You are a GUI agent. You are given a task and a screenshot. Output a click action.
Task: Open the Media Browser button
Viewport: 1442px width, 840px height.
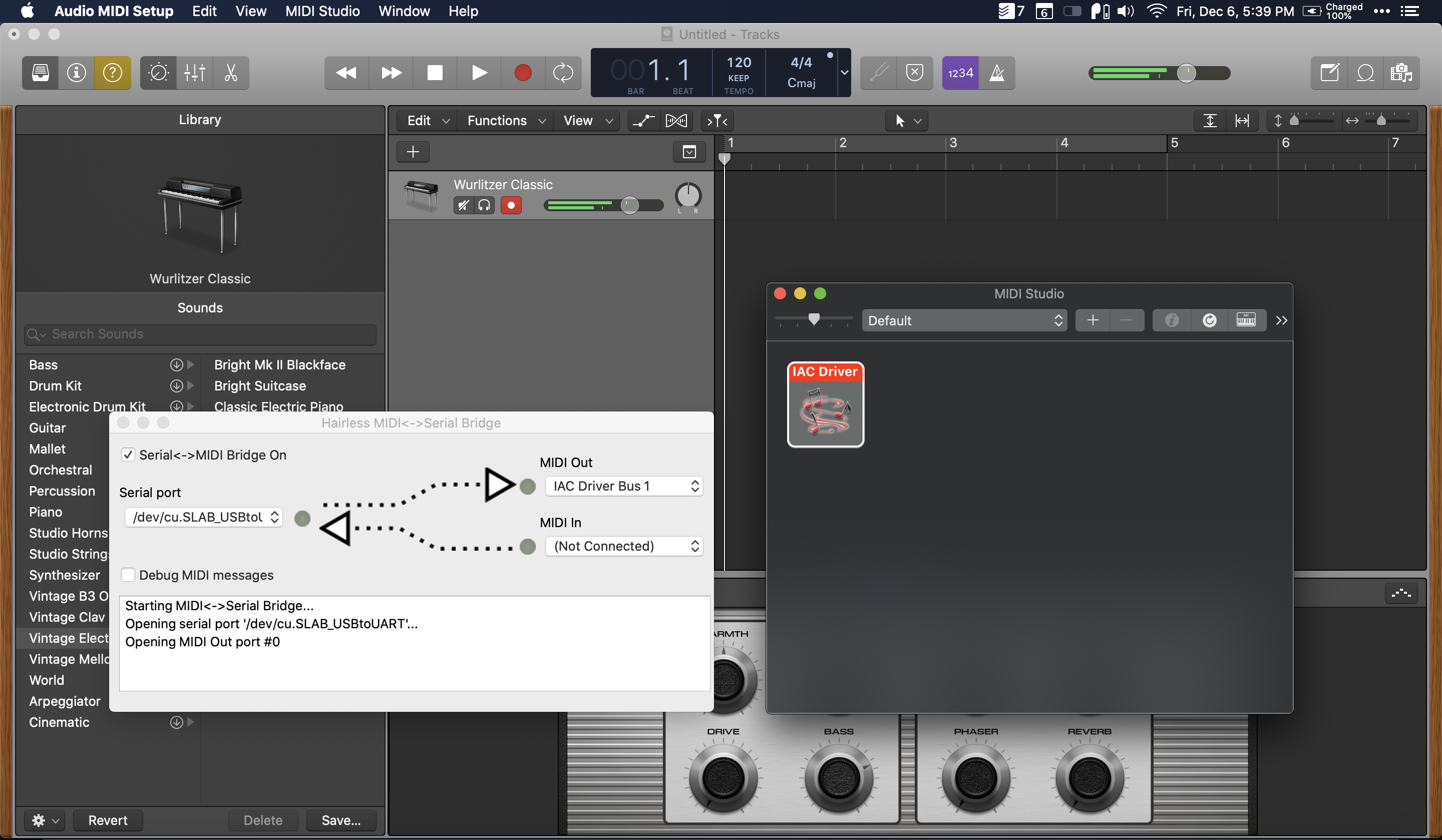click(1401, 73)
